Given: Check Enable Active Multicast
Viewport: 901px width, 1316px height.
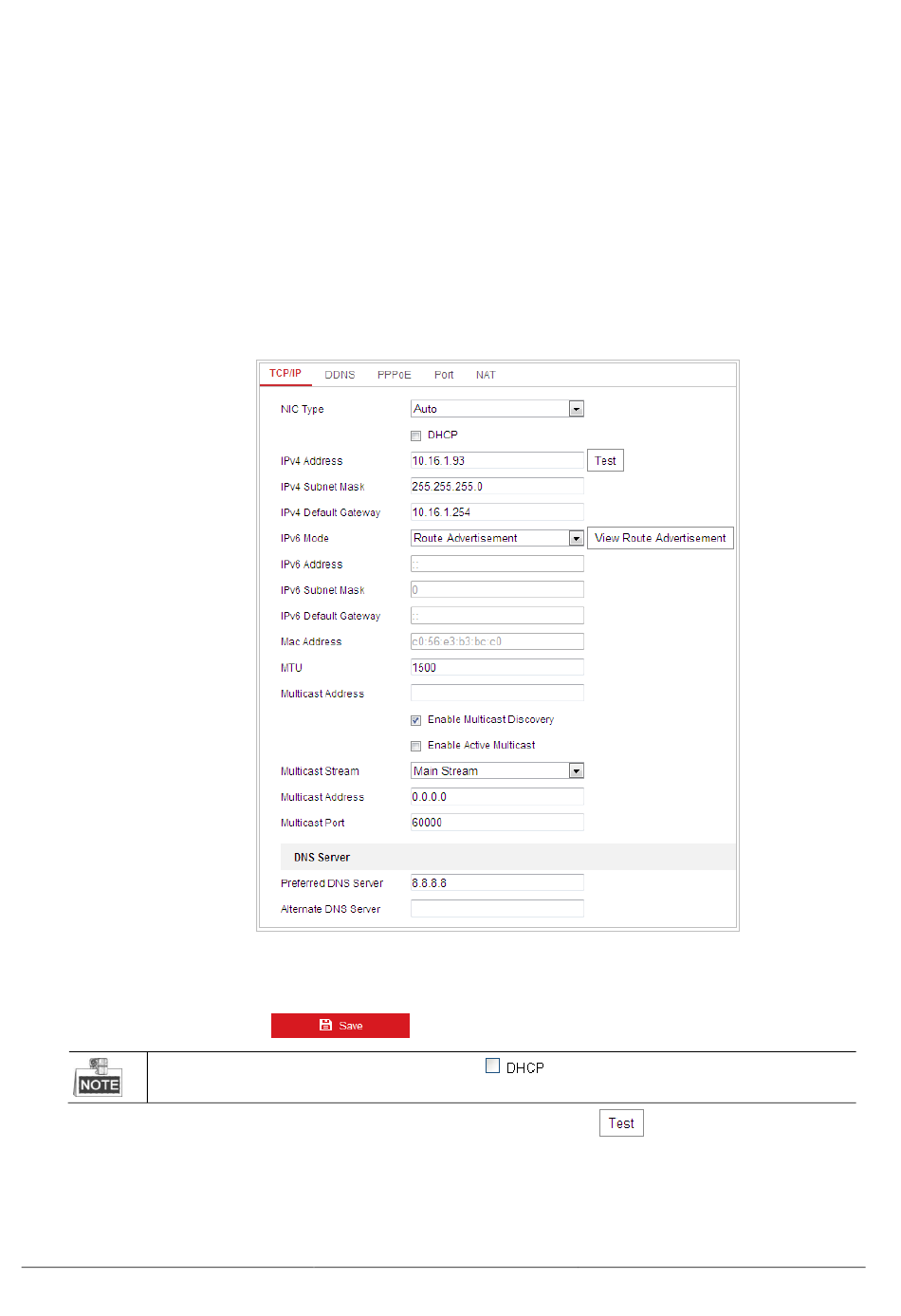Looking at the screenshot, I should tap(415, 746).
